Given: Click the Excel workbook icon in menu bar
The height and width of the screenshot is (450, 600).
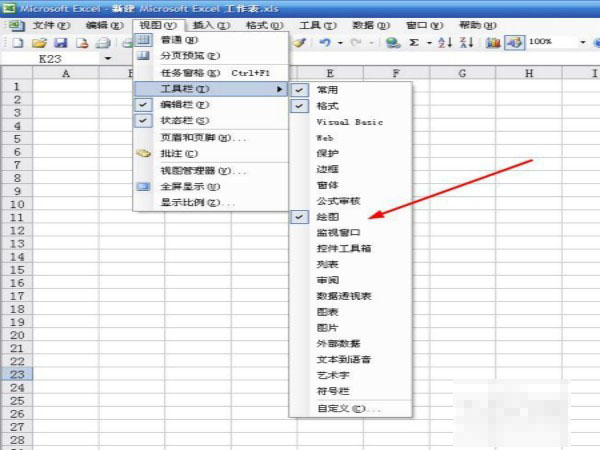Looking at the screenshot, I should pos(16,26).
